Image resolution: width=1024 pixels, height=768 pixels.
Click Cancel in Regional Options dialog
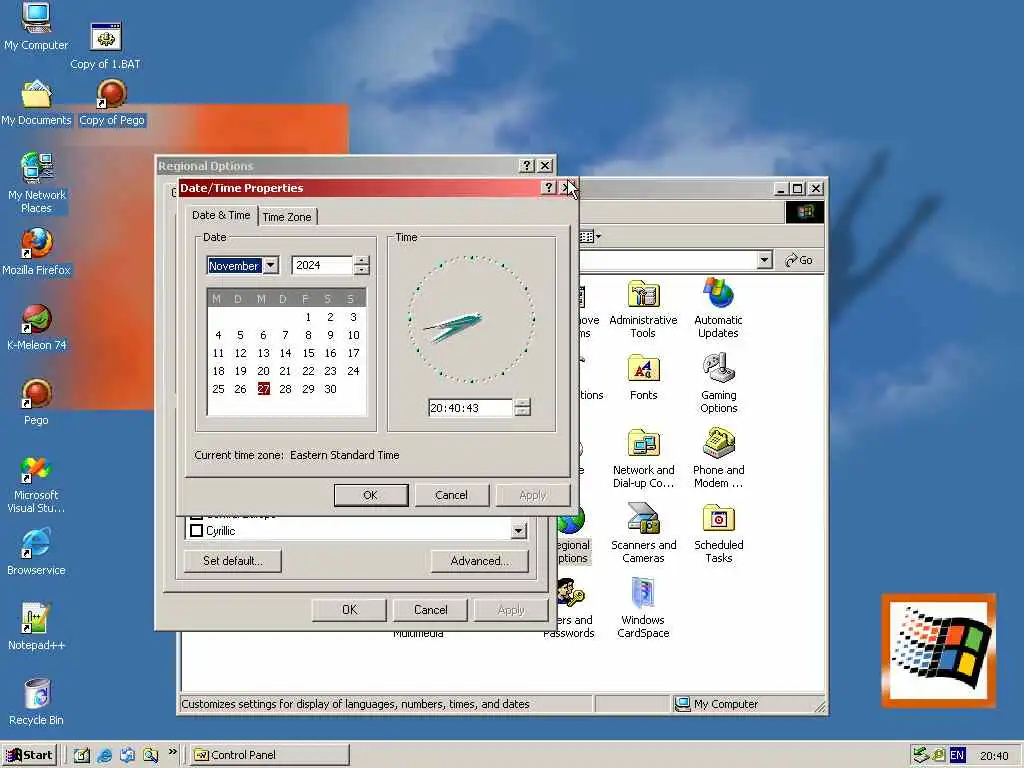(430, 609)
